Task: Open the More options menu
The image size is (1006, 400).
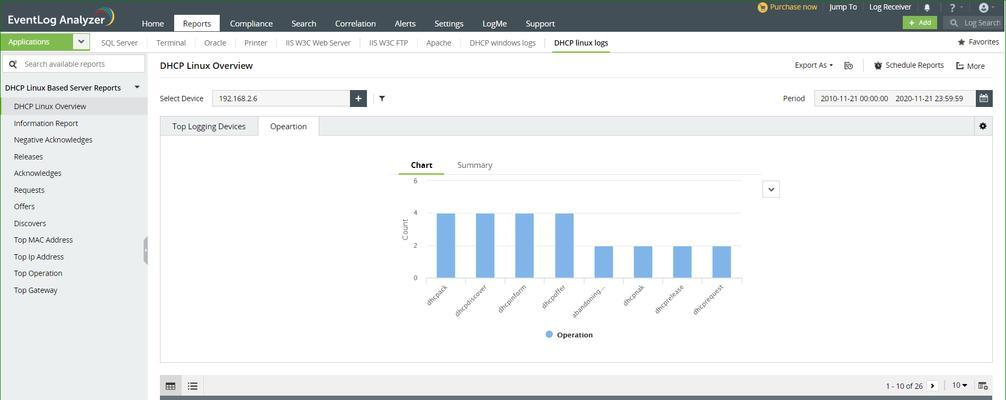Action: tap(970, 65)
